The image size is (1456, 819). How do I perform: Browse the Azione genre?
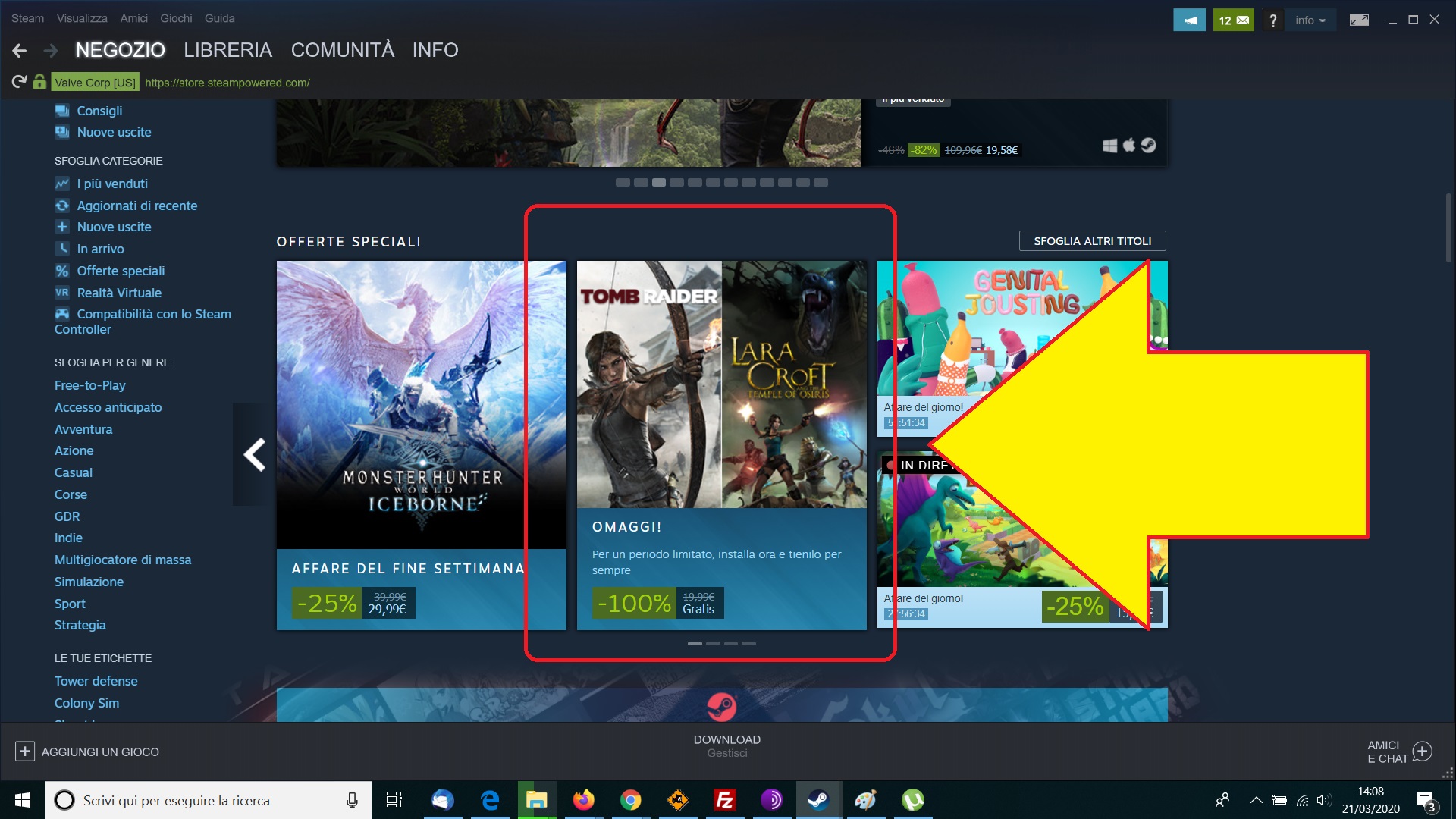[x=74, y=450]
